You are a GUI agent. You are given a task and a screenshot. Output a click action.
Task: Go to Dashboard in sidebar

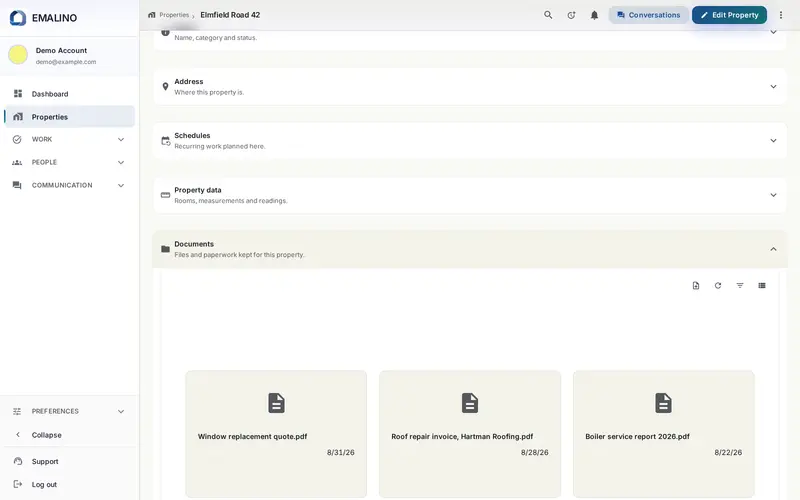click(x=69, y=94)
